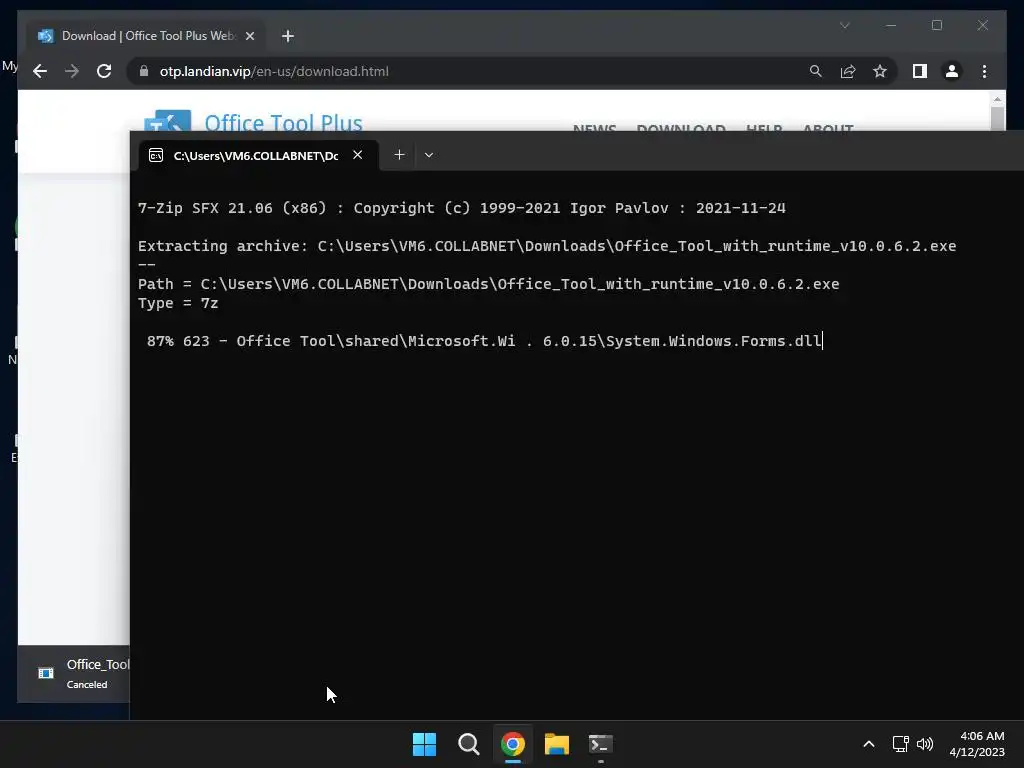Open File Explorer from taskbar
This screenshot has width=1024, height=768.
tap(556, 744)
